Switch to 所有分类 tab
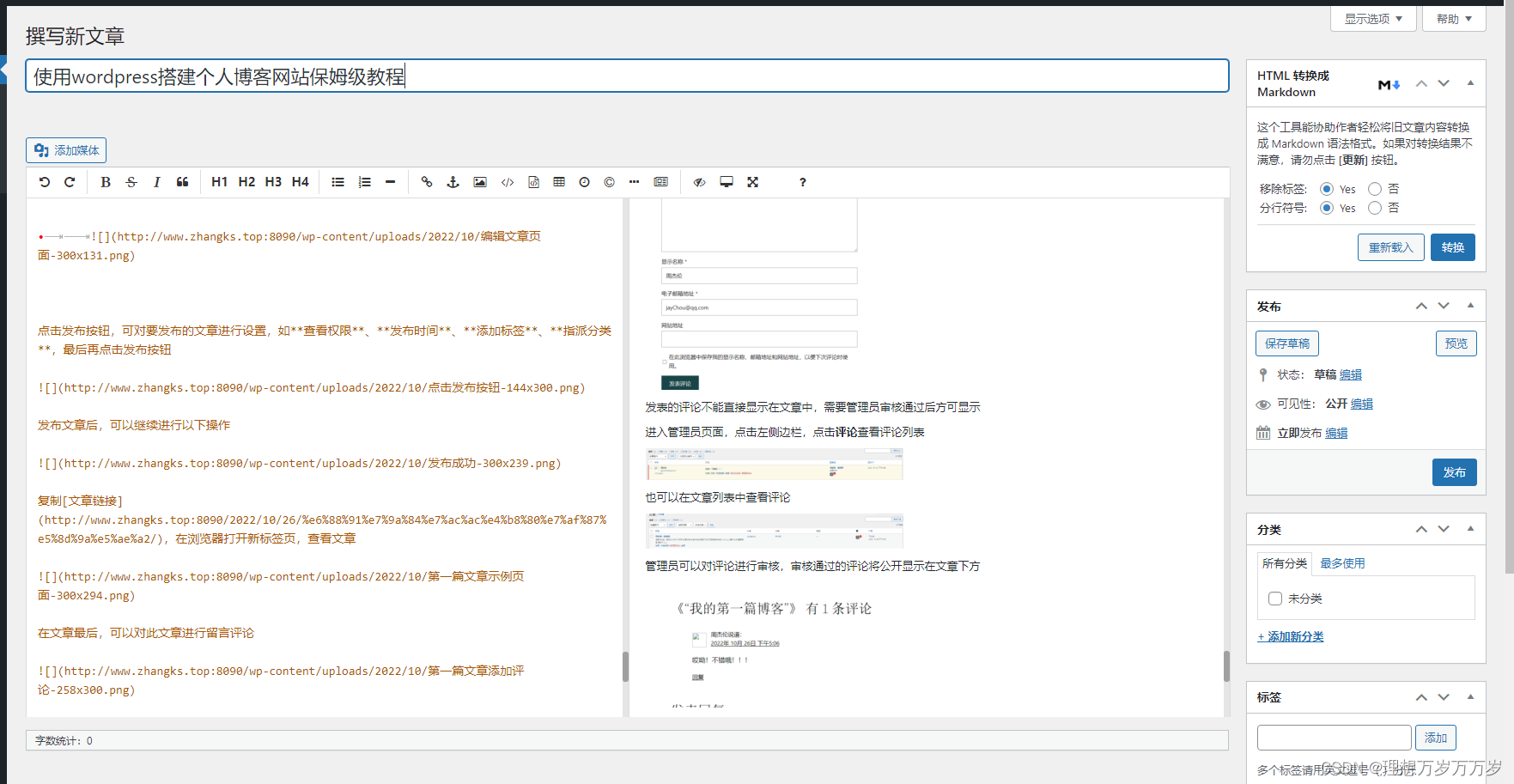Viewport: 1514px width, 784px height. 1285,563
